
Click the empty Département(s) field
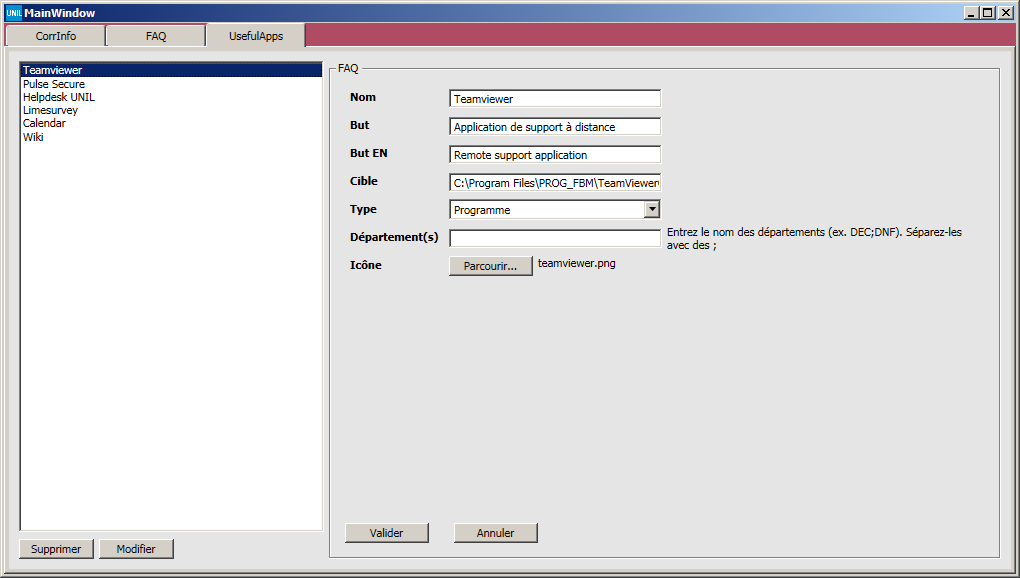[x=555, y=238]
